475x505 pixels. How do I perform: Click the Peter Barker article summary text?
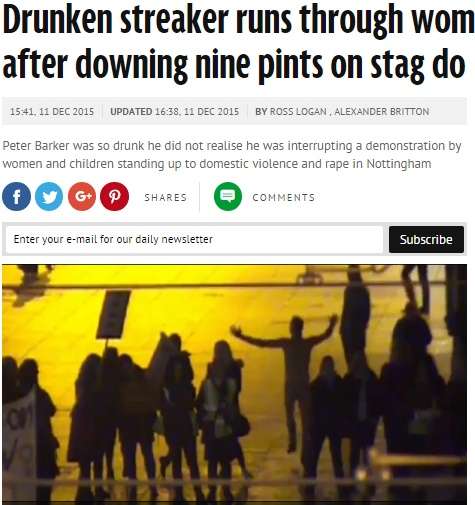232,155
